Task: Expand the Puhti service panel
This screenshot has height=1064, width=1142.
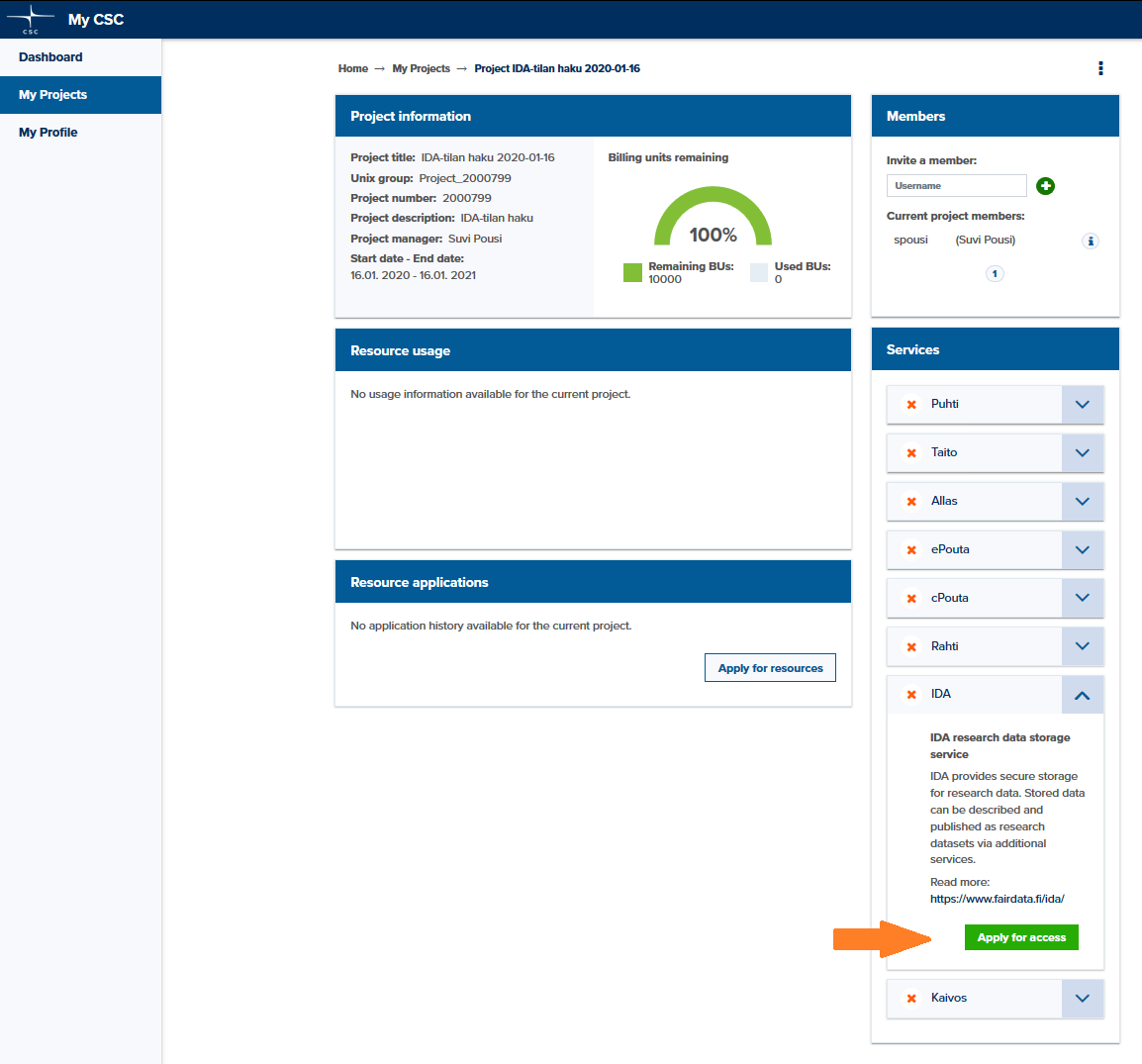Action: [1083, 404]
